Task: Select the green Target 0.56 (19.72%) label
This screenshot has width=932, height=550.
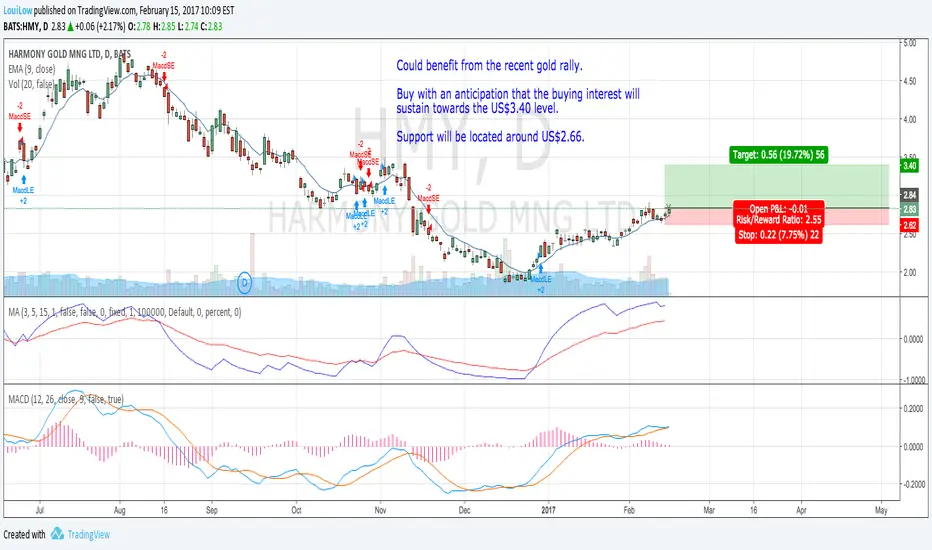Action: [779, 155]
